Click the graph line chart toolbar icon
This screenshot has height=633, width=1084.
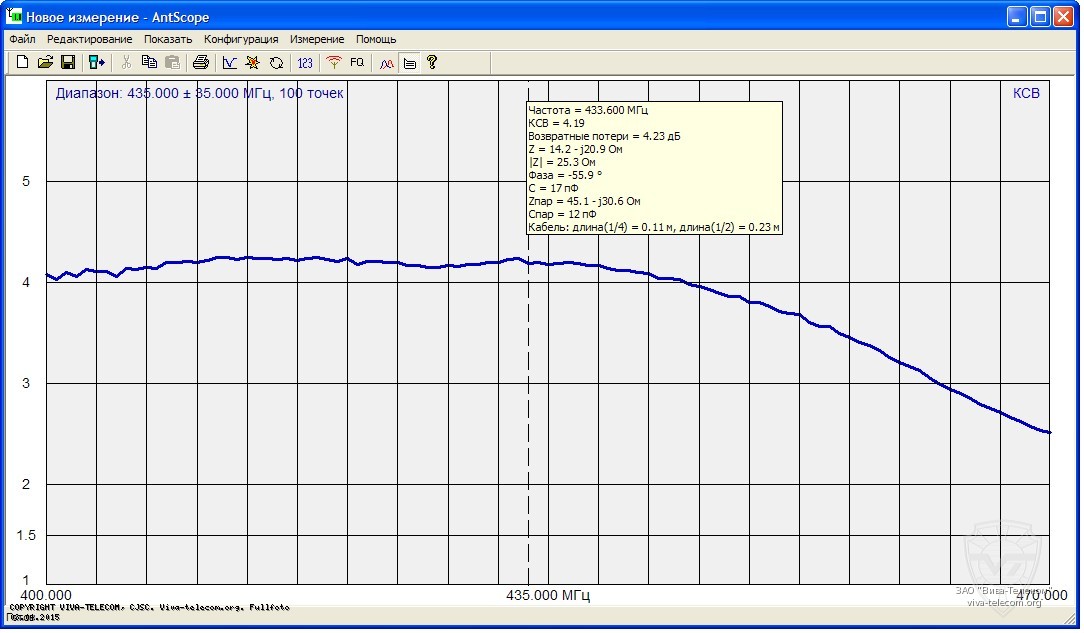coord(230,63)
